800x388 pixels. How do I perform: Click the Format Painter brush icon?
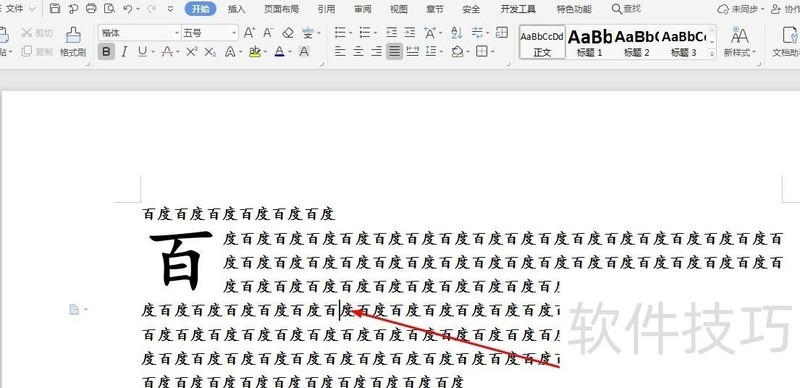pyautogui.click(x=73, y=35)
